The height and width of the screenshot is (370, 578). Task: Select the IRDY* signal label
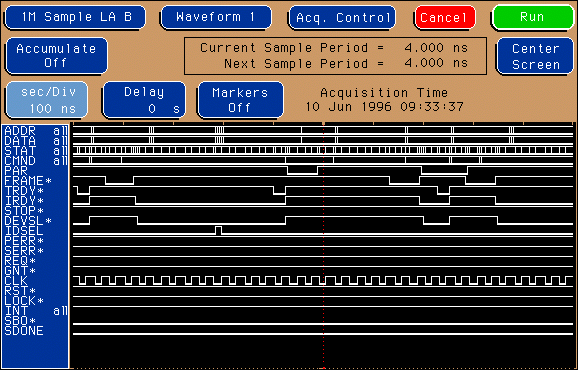[x=24, y=200]
